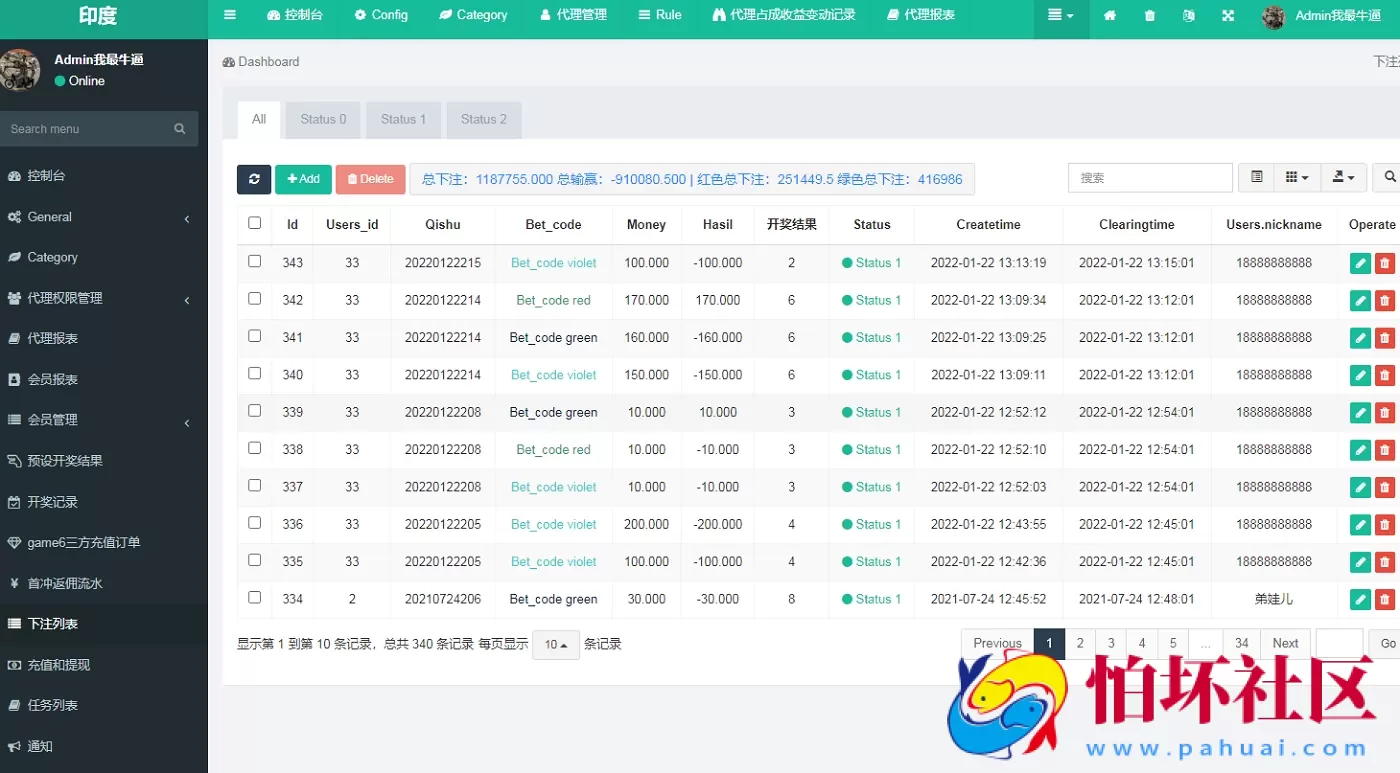Screen dimensions: 1400x773
Task: Click the search icon in the sidebar search box
Action: tap(179, 128)
